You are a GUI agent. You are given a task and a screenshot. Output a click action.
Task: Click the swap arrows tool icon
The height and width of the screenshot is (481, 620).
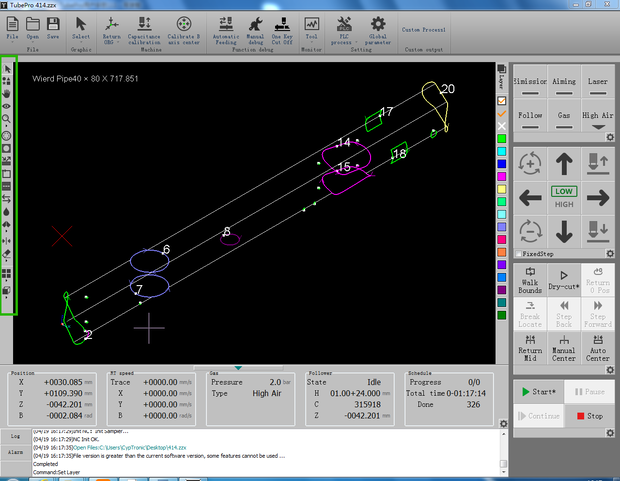coord(6,199)
